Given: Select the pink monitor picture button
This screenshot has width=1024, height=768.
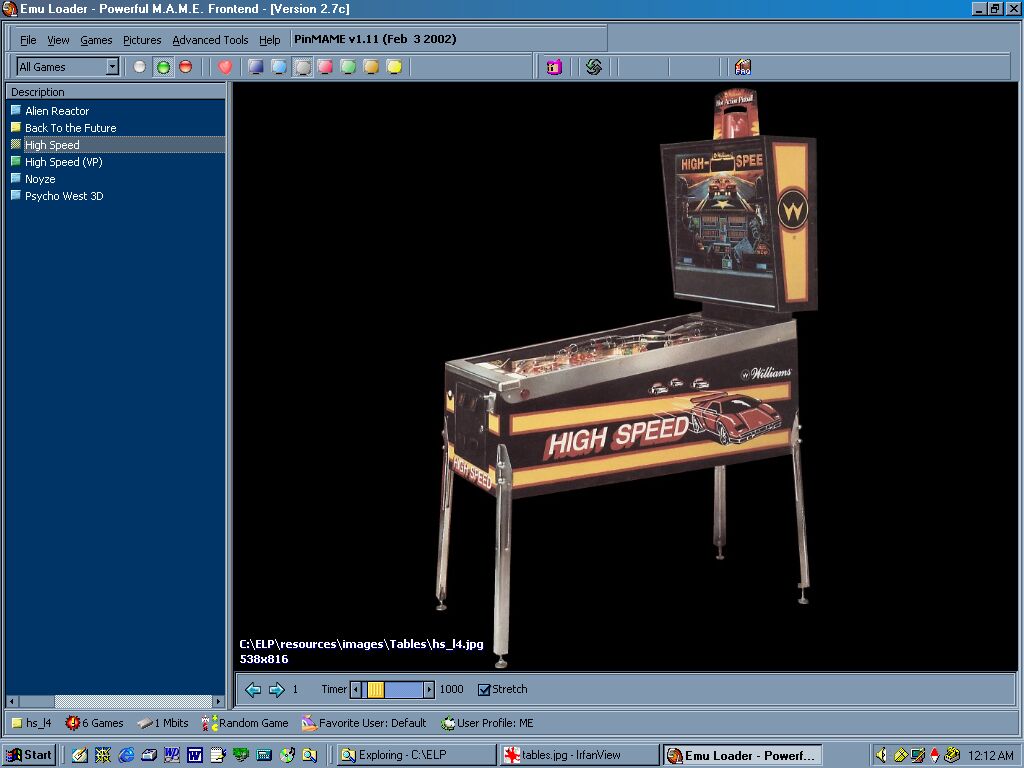Looking at the screenshot, I should coord(325,67).
